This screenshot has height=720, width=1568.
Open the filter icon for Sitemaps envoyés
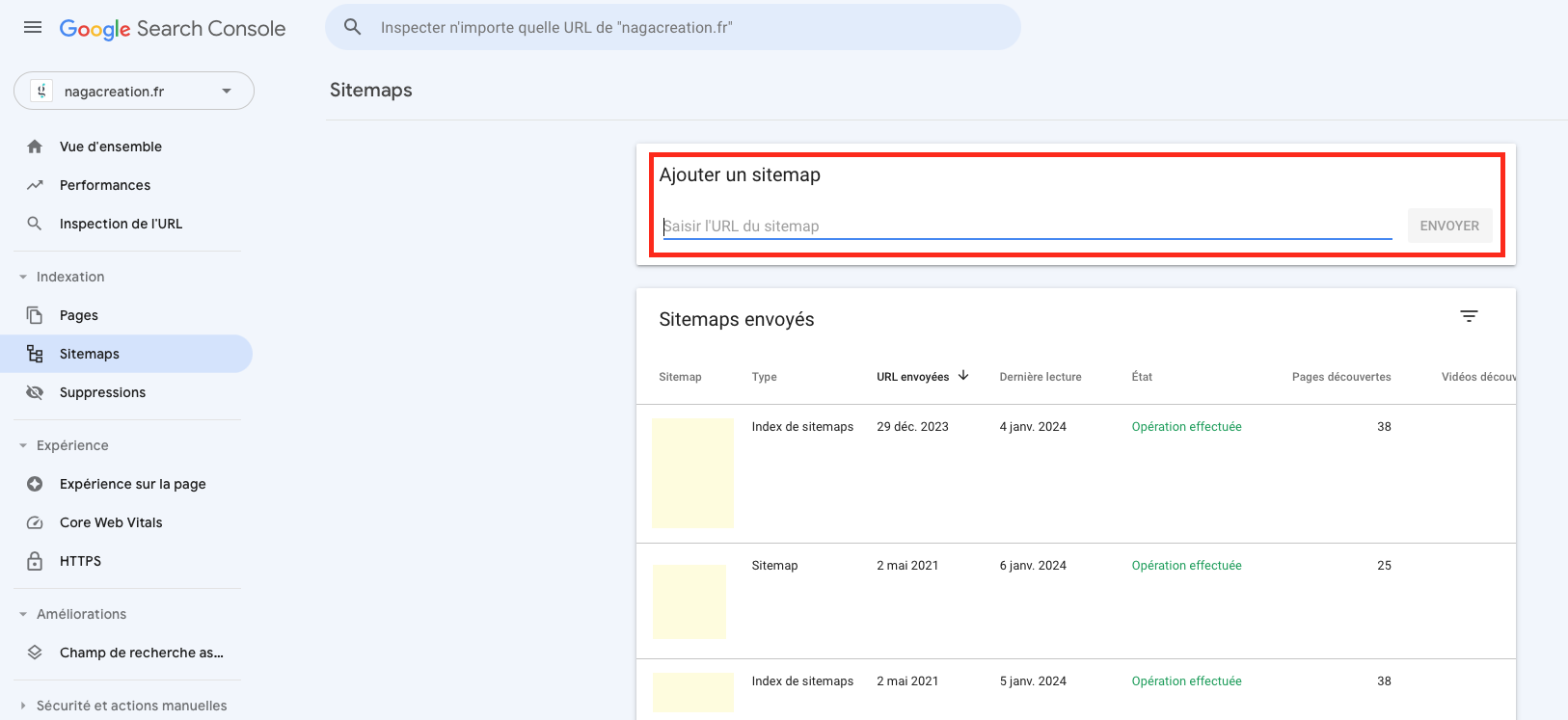click(1469, 316)
